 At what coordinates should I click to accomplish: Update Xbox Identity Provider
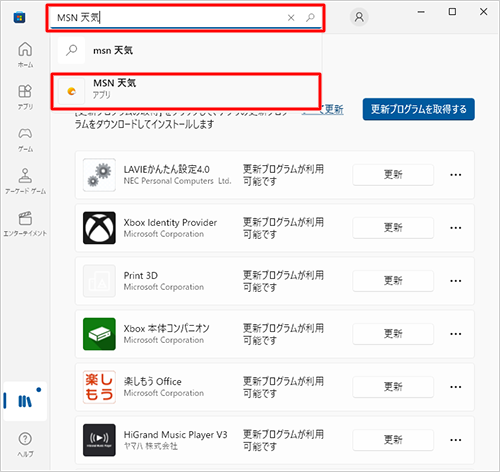point(393,228)
